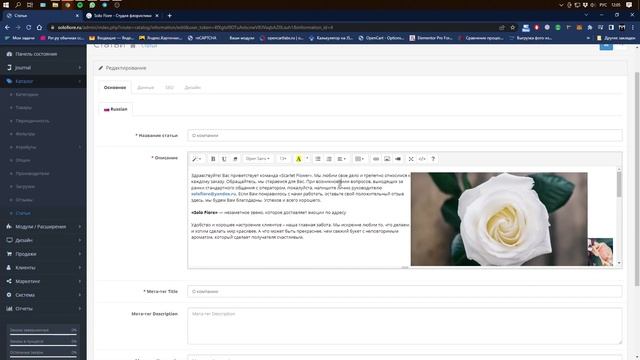Switch editor to fullscreen mode
This screenshot has width=640, height=360.
(x=411, y=159)
